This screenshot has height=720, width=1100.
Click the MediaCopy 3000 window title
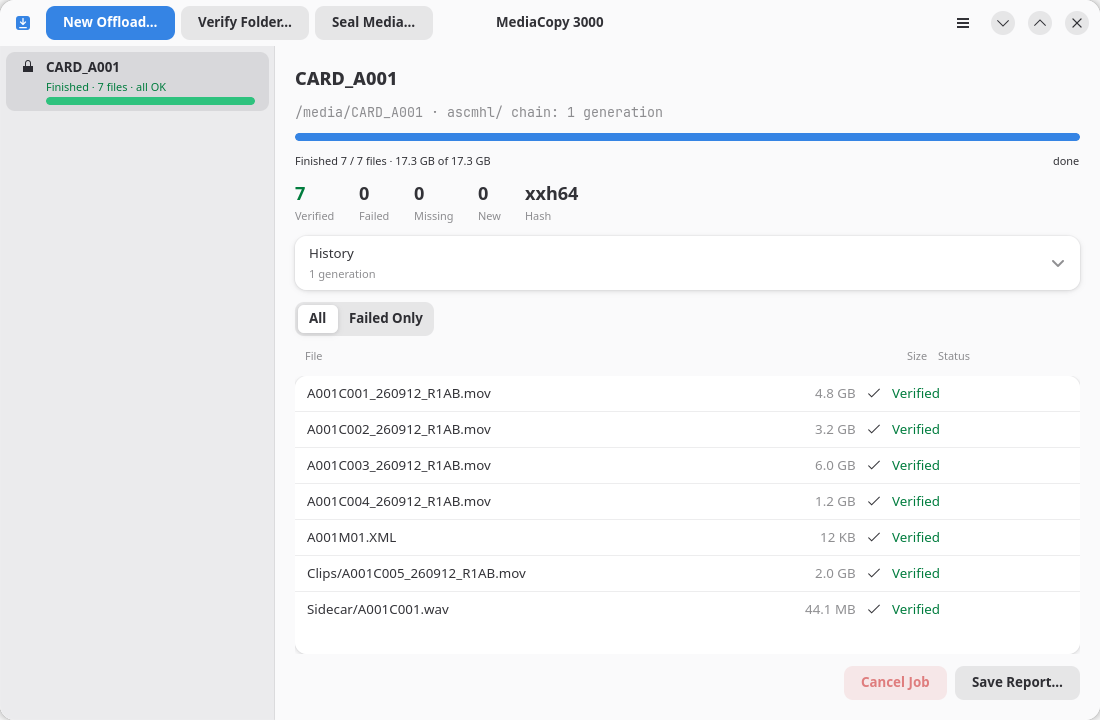pyautogui.click(x=550, y=22)
